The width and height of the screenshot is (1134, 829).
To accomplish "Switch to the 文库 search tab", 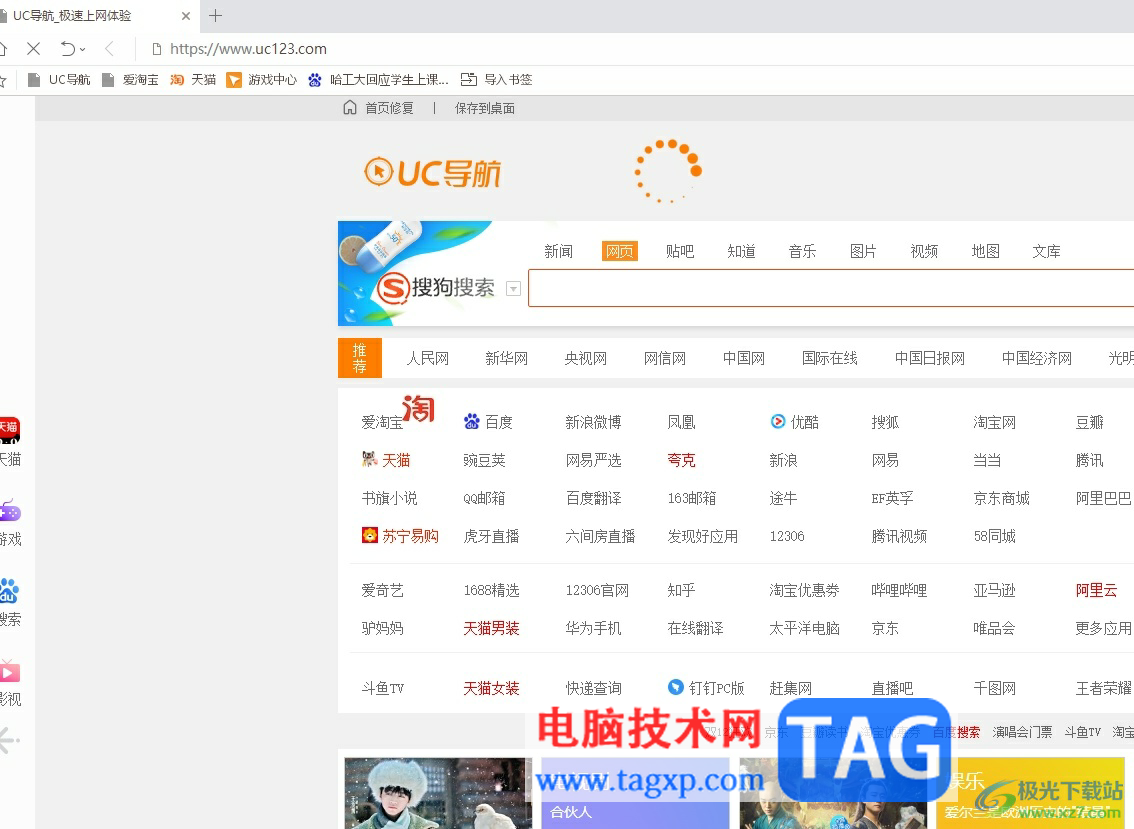I will click(x=1046, y=251).
